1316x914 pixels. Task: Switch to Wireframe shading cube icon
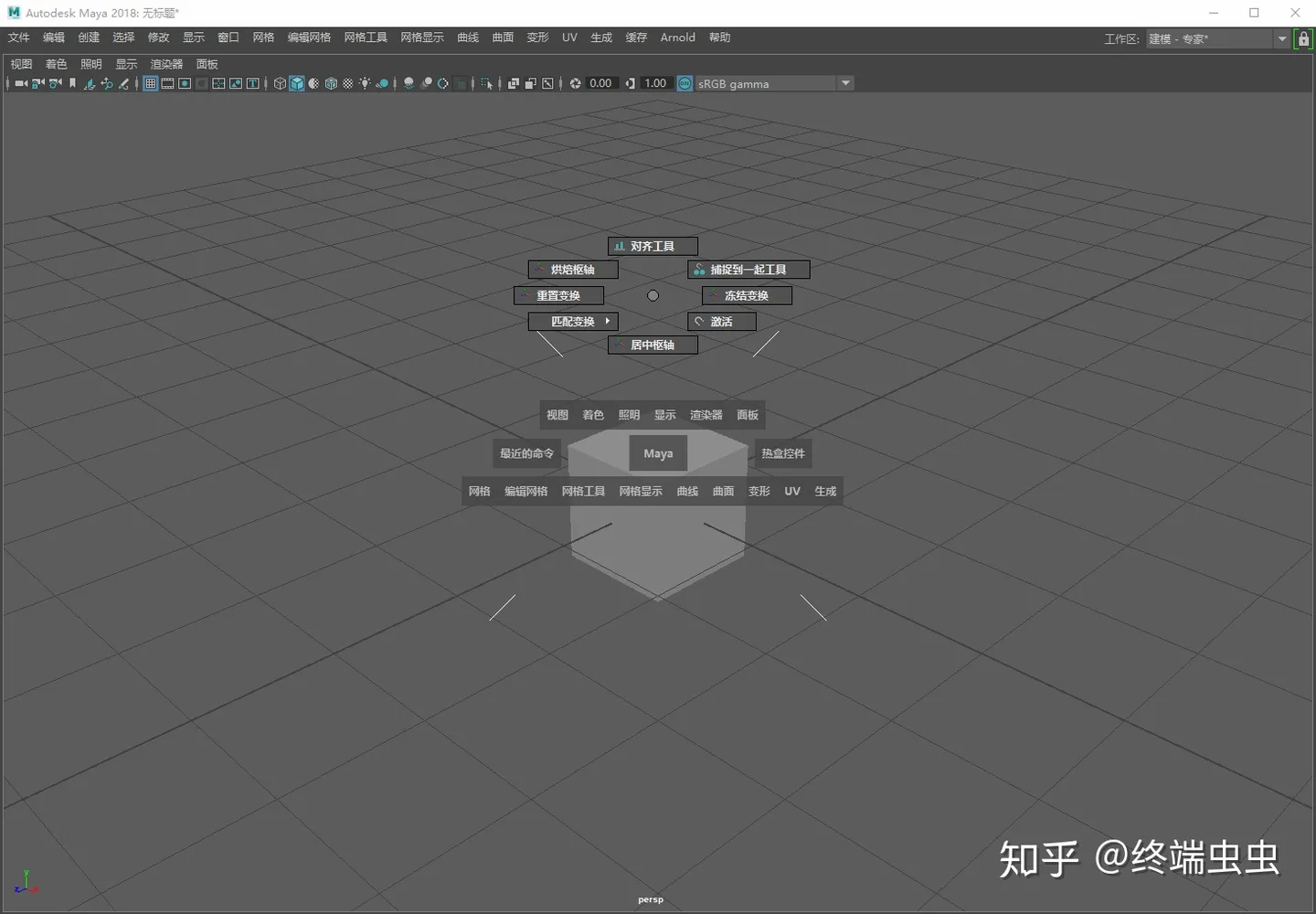click(x=281, y=83)
